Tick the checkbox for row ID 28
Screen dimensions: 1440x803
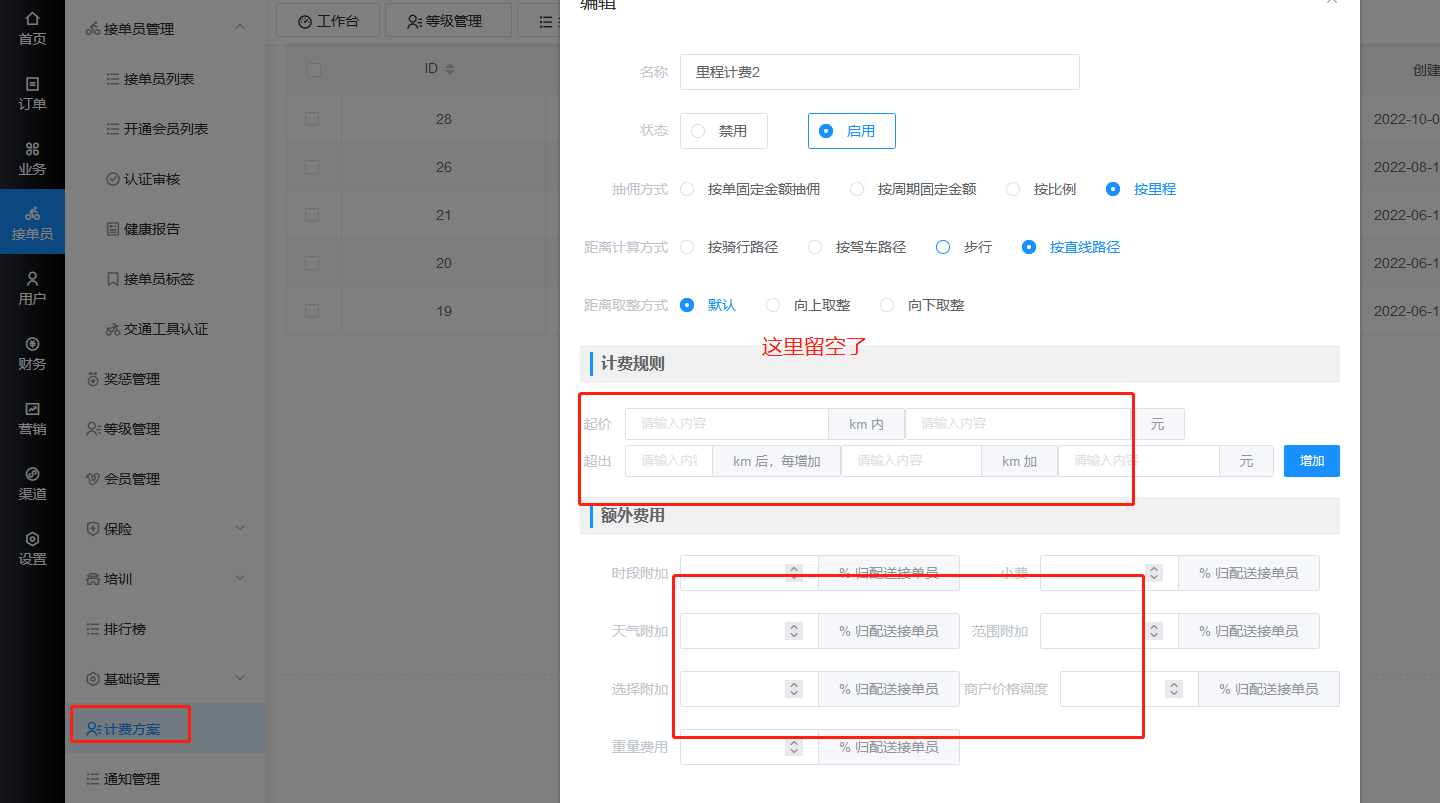point(312,119)
